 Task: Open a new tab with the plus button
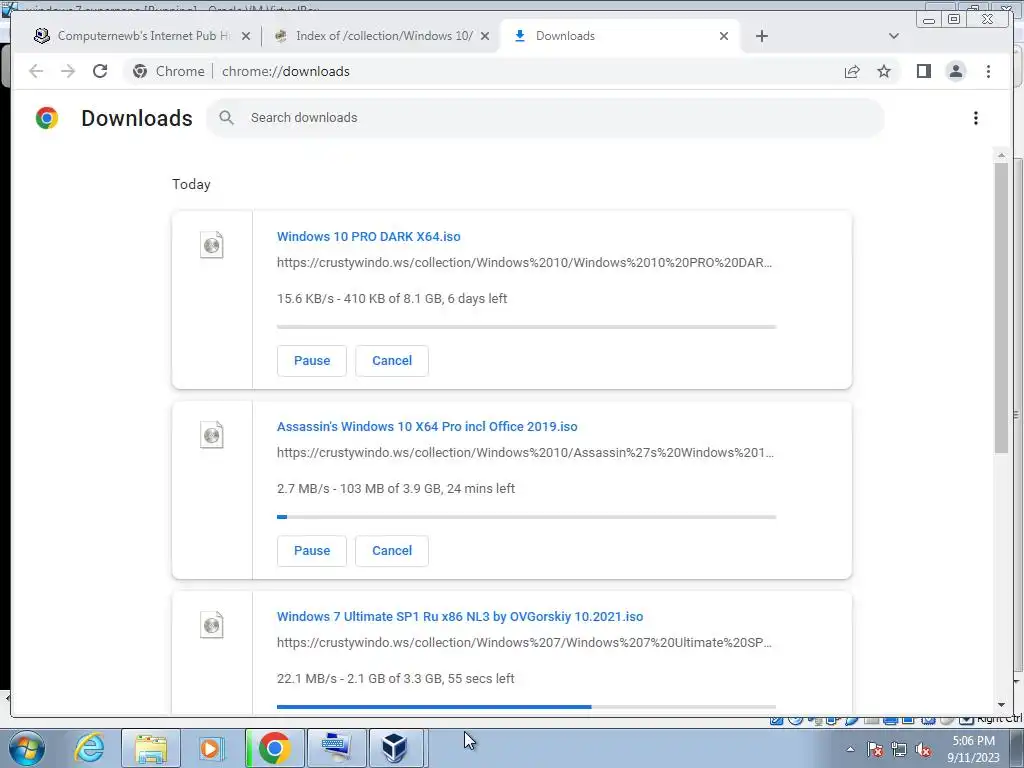(761, 36)
